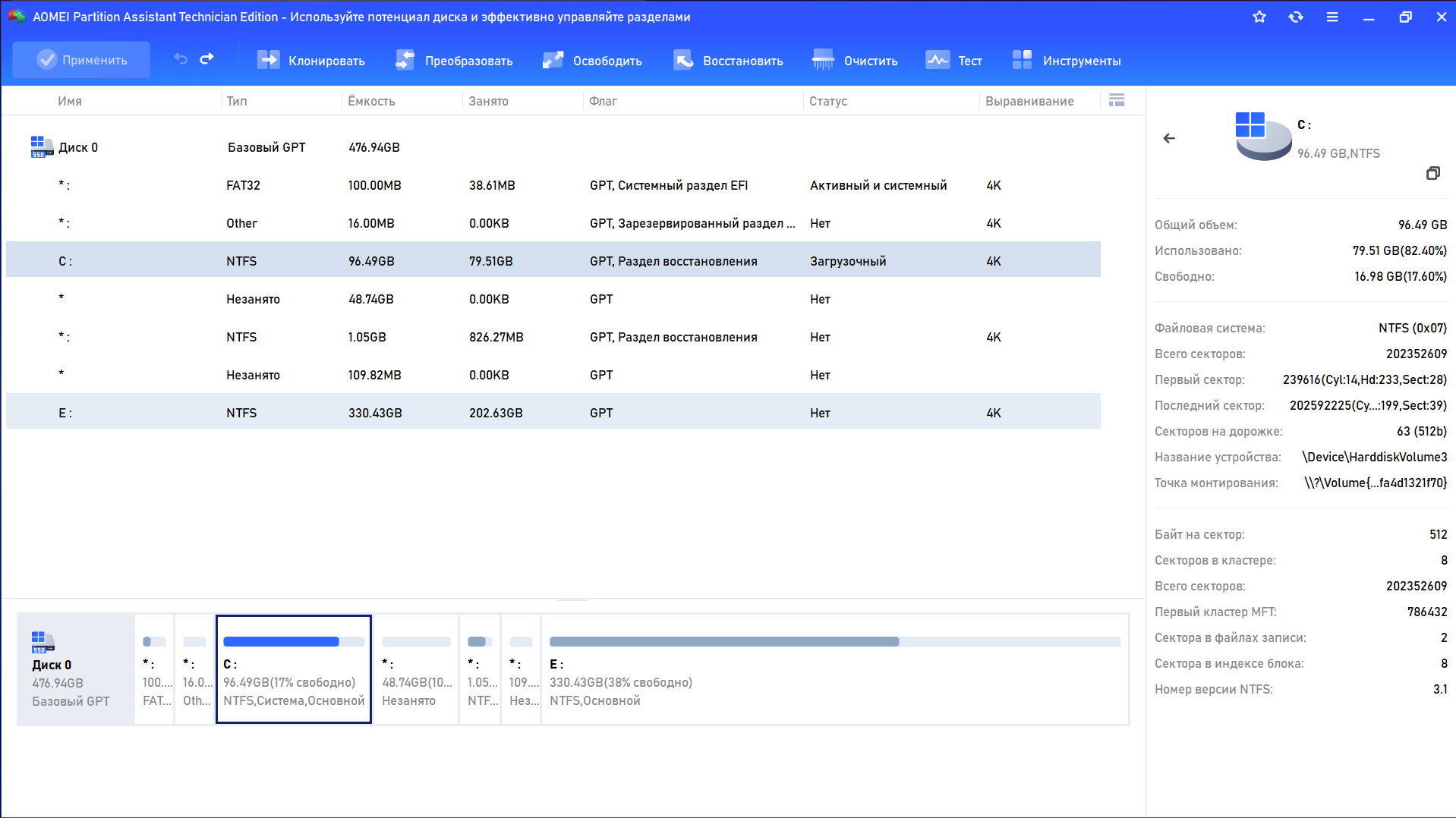Click the Загрузочный status cell
Image resolution: width=1456 pixels, height=818 pixels.
(x=848, y=261)
